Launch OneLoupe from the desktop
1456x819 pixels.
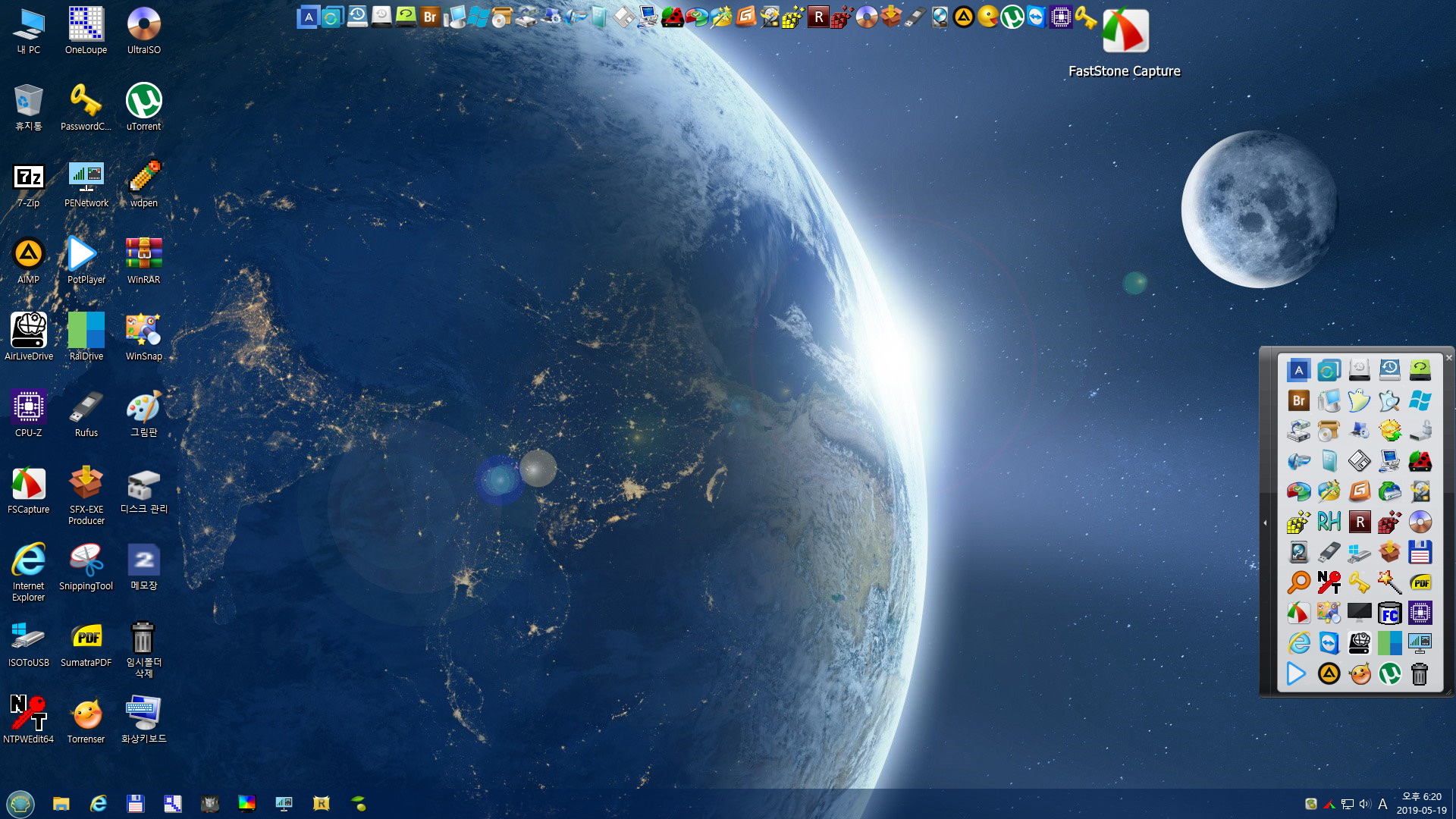(x=86, y=32)
